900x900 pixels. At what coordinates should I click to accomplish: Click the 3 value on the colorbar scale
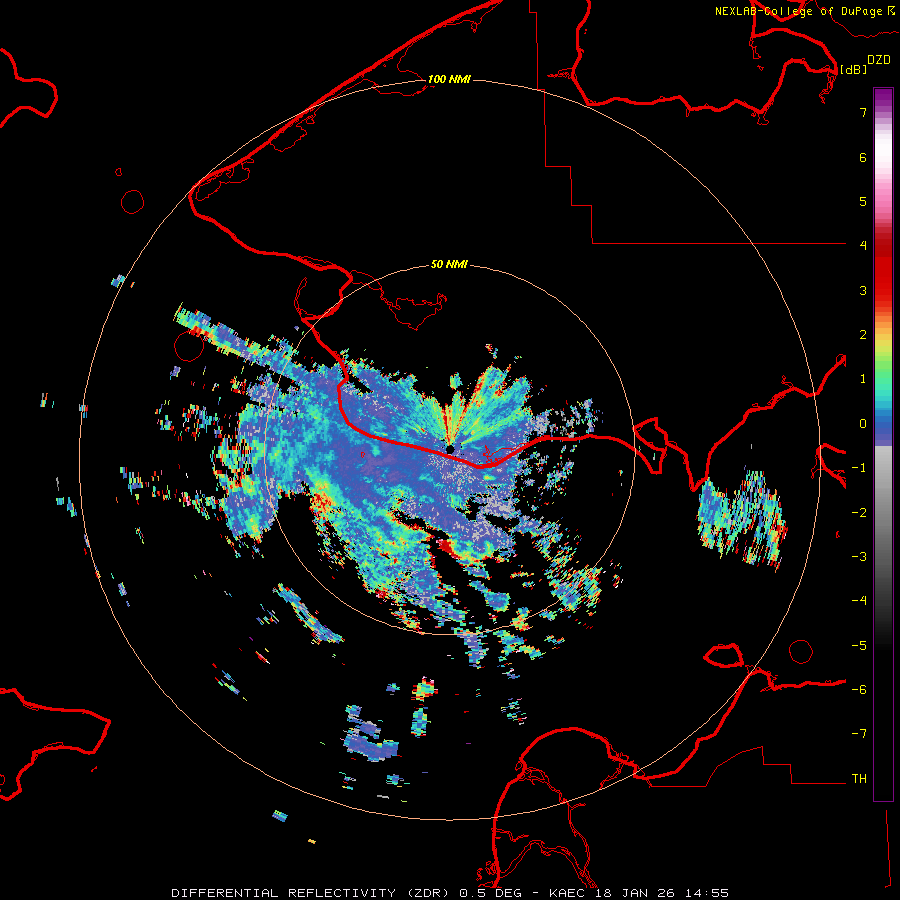pyautogui.click(x=863, y=290)
